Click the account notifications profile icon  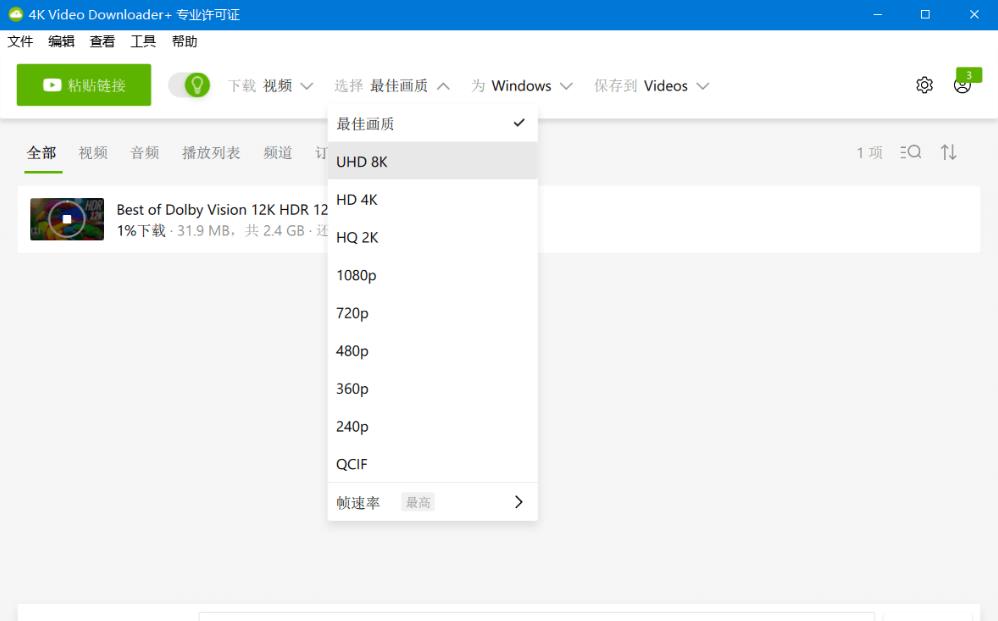(x=962, y=86)
